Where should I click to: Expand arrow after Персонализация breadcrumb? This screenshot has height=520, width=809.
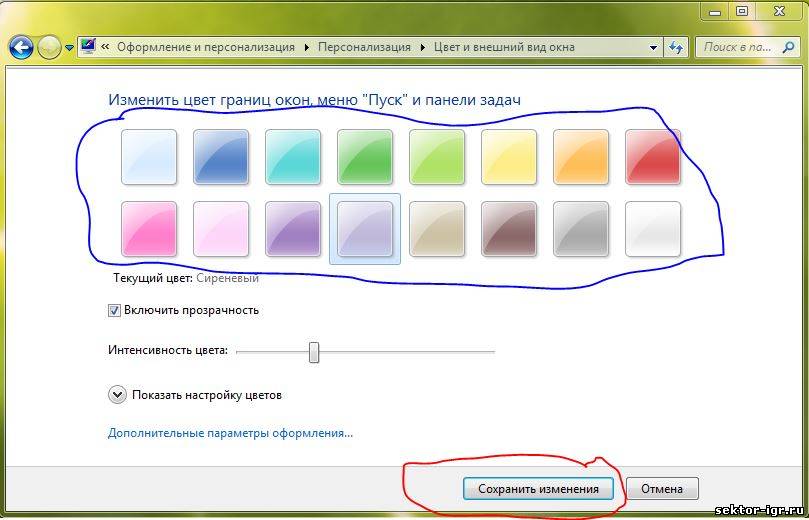point(423,47)
